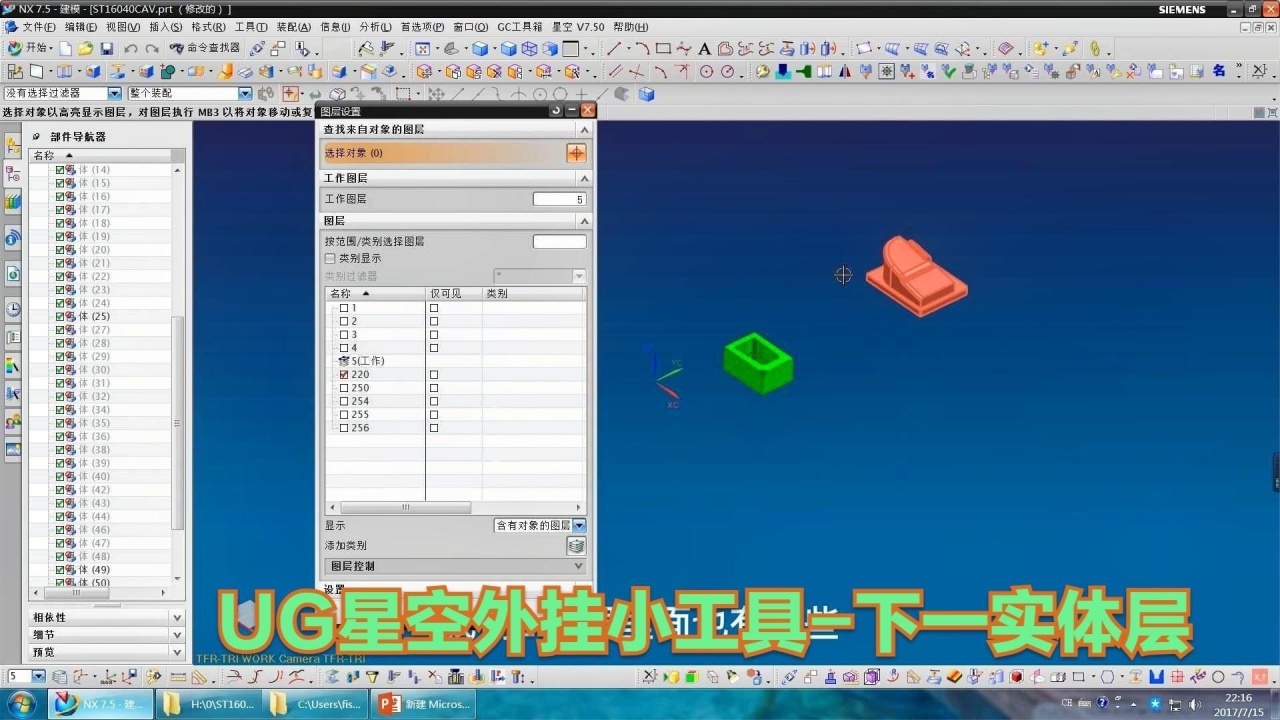The image size is (1280, 720).
Task: Click the blue download-arrow mold tool icon
Action: coord(783,71)
